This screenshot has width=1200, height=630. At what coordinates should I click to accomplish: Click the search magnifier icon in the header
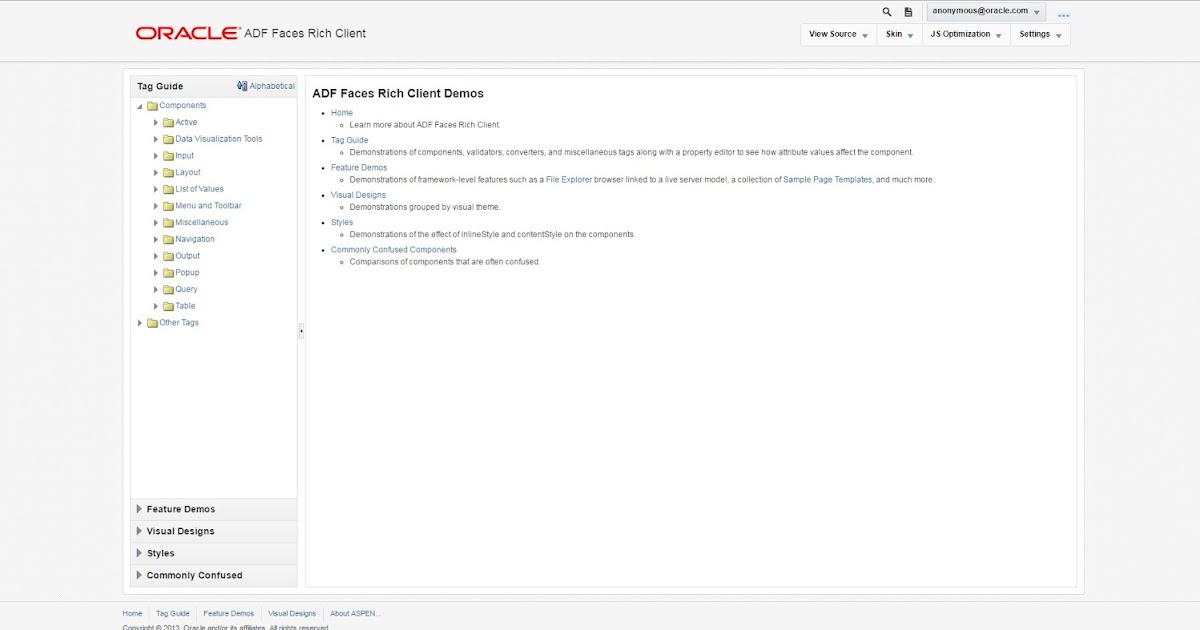click(x=886, y=11)
